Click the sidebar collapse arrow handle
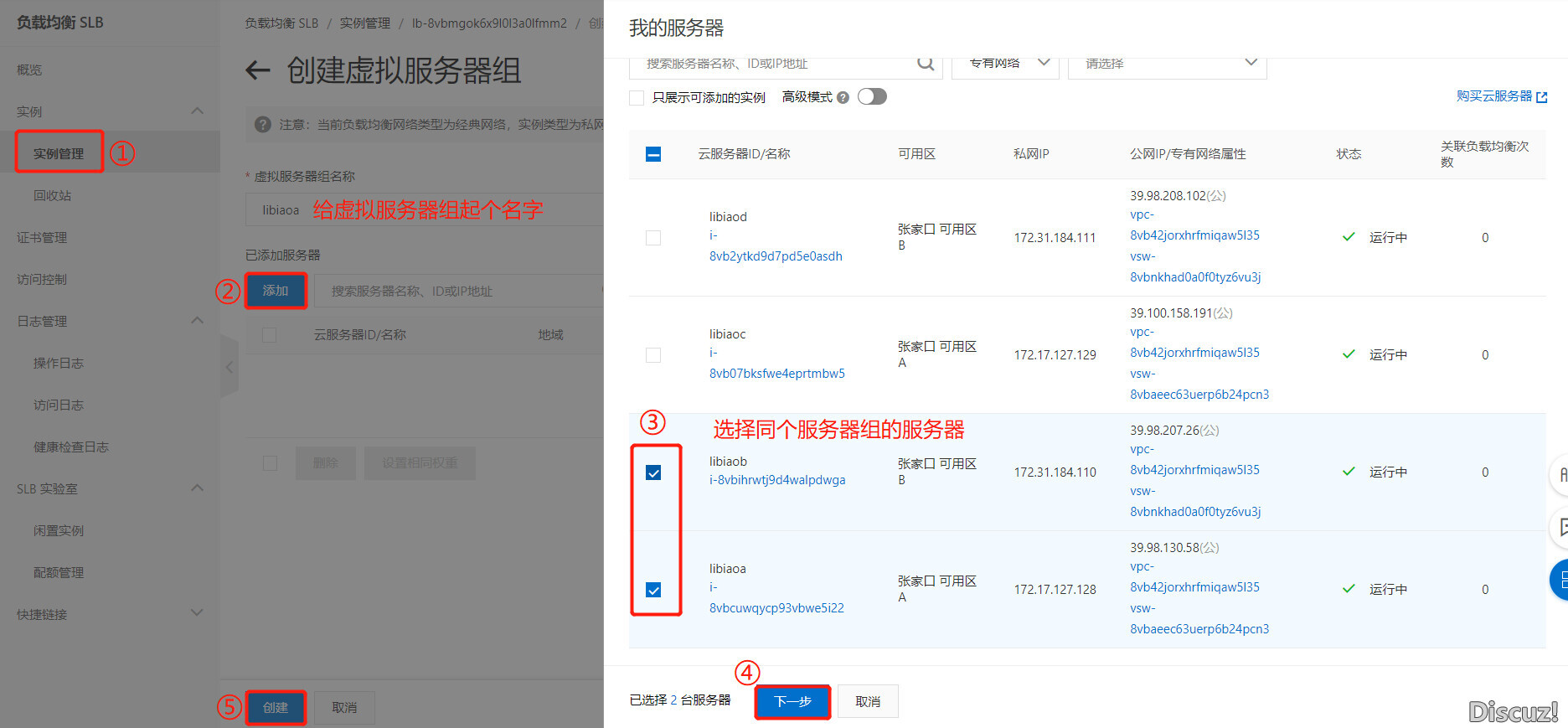The height and width of the screenshot is (728, 1568). click(x=229, y=367)
